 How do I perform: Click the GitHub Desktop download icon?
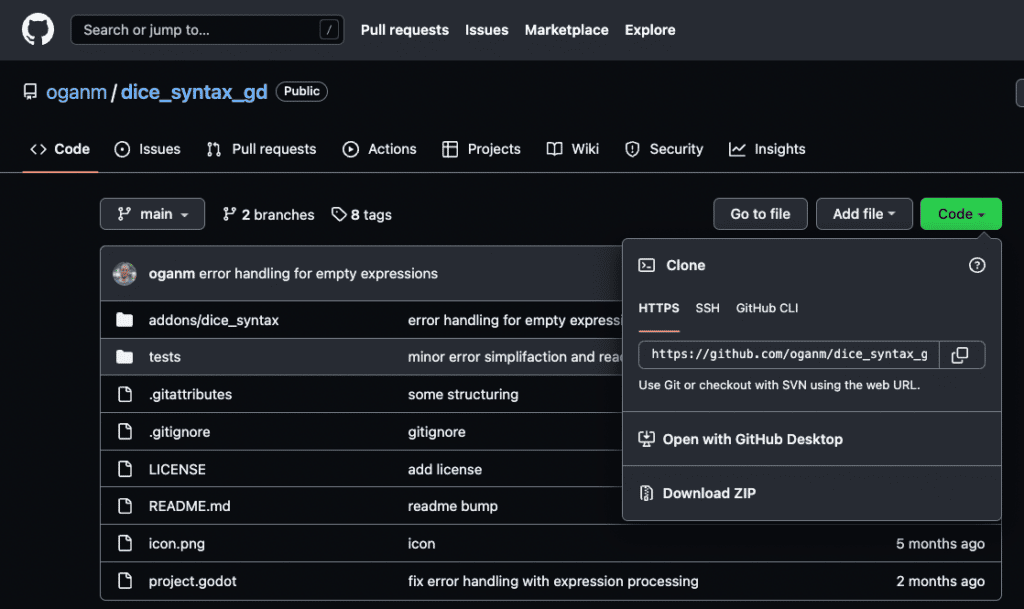(x=647, y=439)
